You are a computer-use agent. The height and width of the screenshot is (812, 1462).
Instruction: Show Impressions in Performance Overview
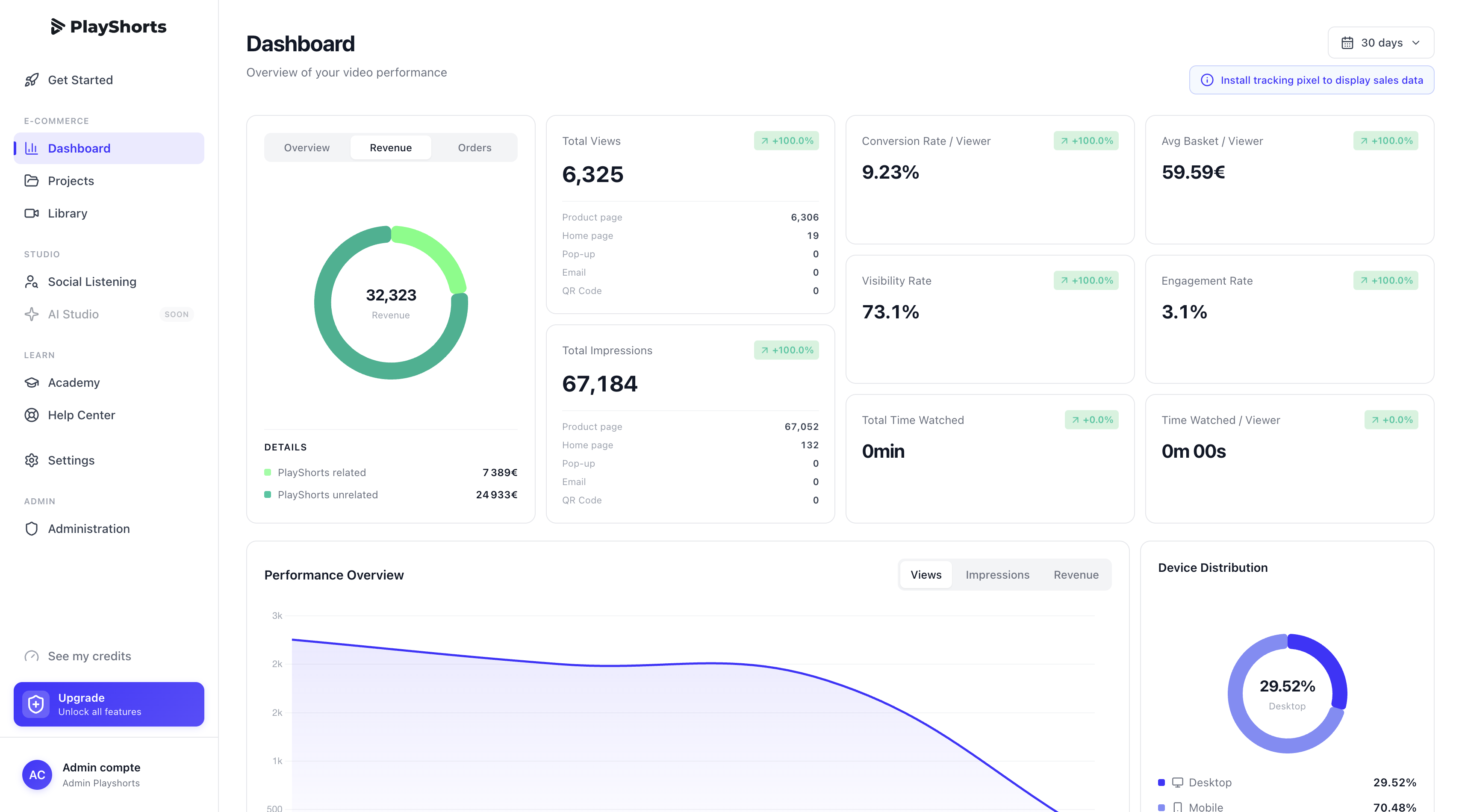point(997,575)
